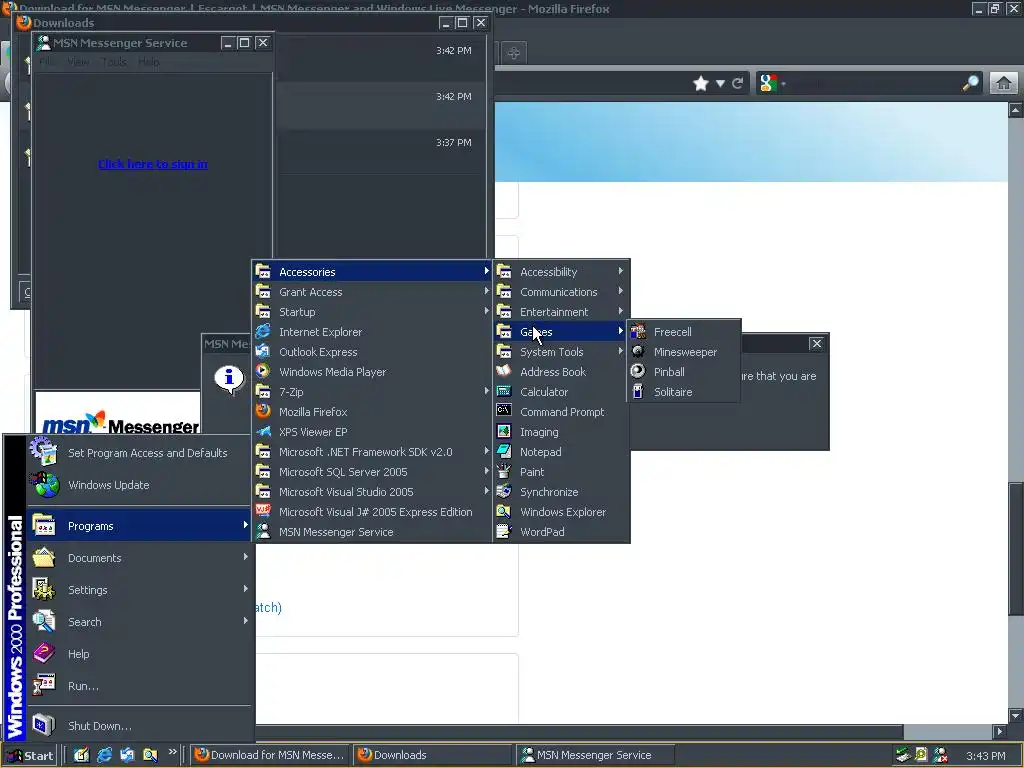
Task: Click the Shut Down icon in Start menu
Action: [44, 725]
